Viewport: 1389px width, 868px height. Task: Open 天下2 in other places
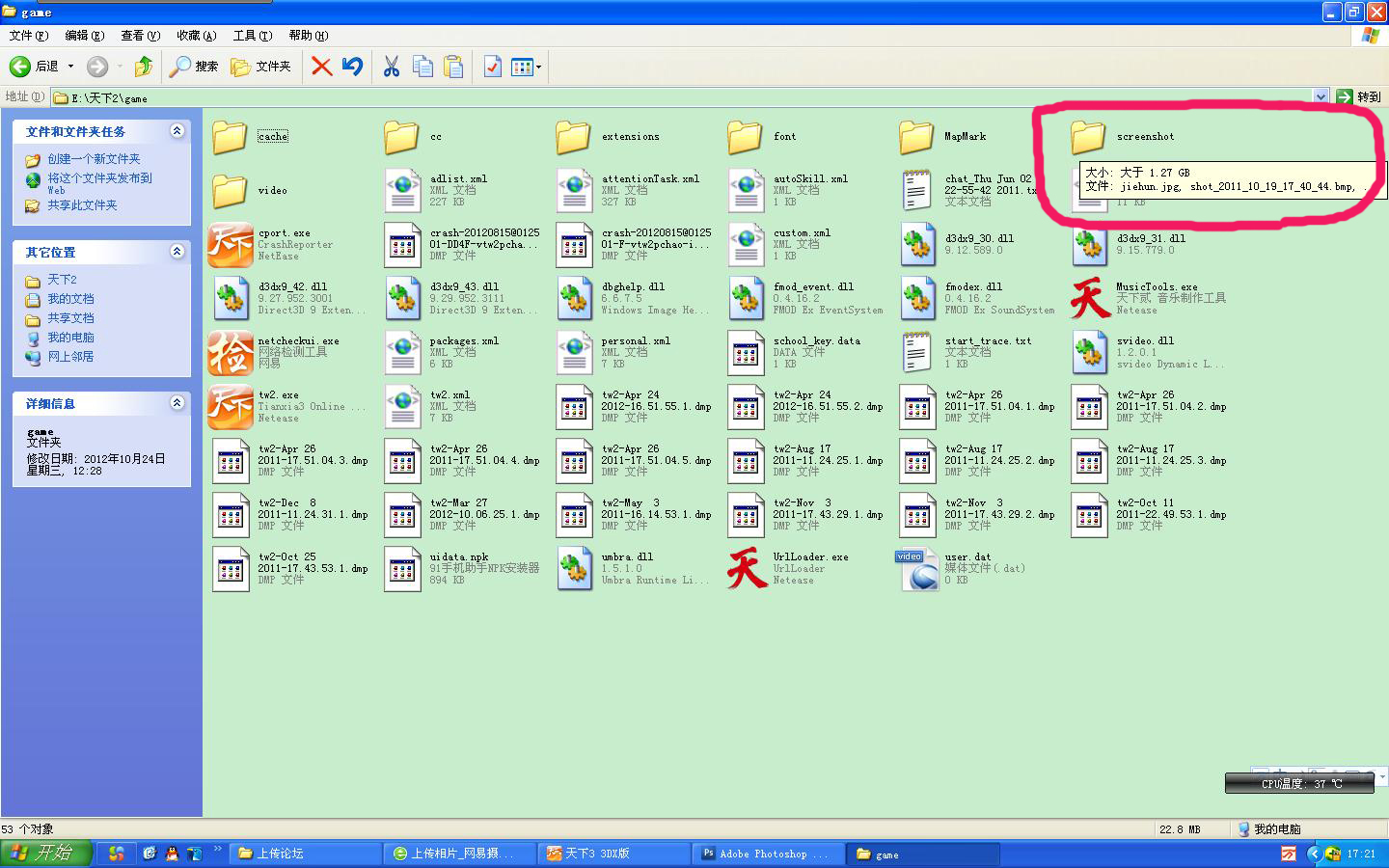click(62, 280)
